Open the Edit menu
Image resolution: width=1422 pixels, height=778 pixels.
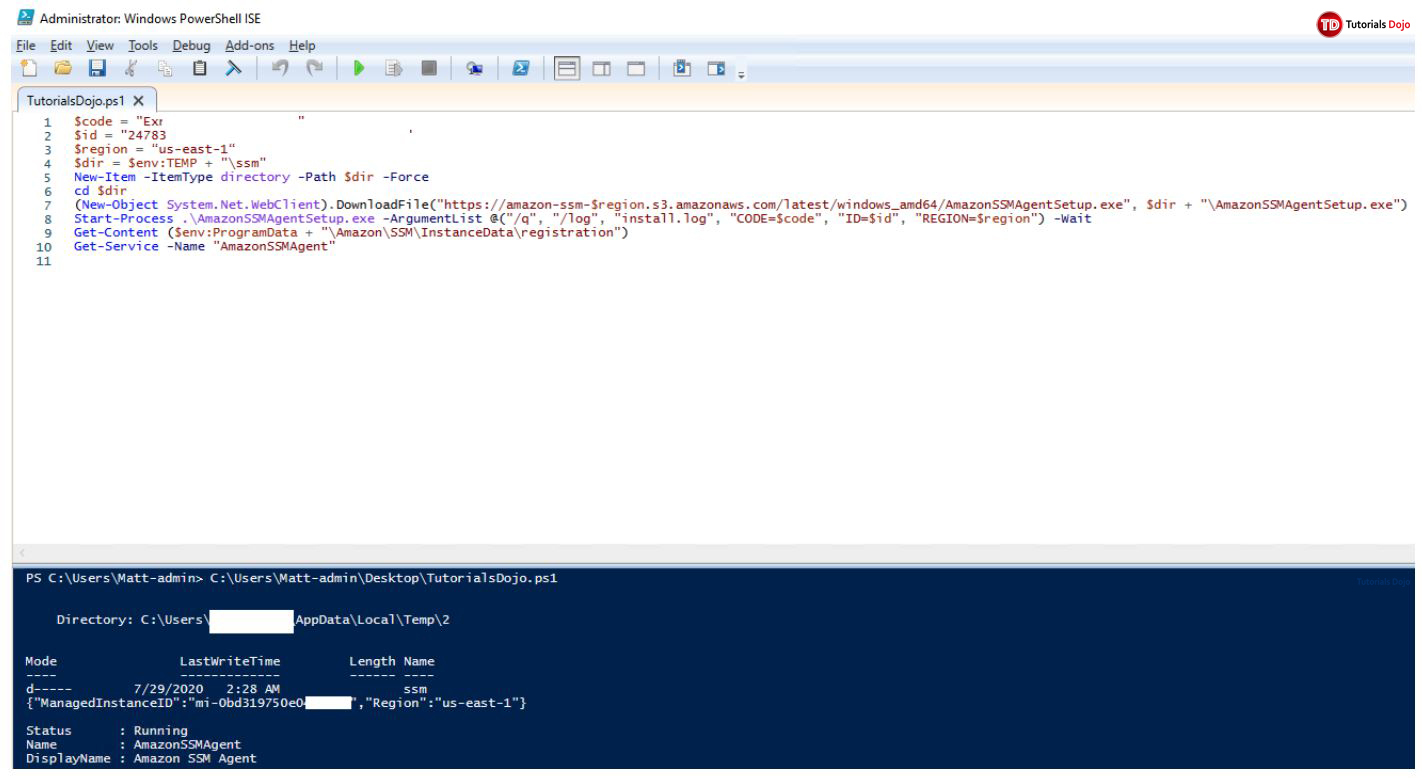coord(61,46)
